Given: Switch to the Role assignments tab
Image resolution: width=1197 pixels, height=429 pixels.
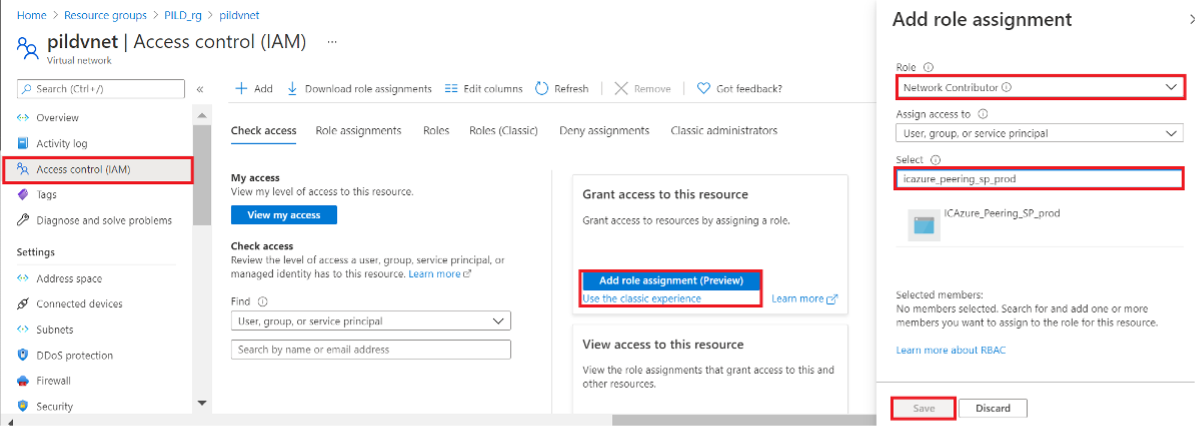Looking at the screenshot, I should (358, 131).
